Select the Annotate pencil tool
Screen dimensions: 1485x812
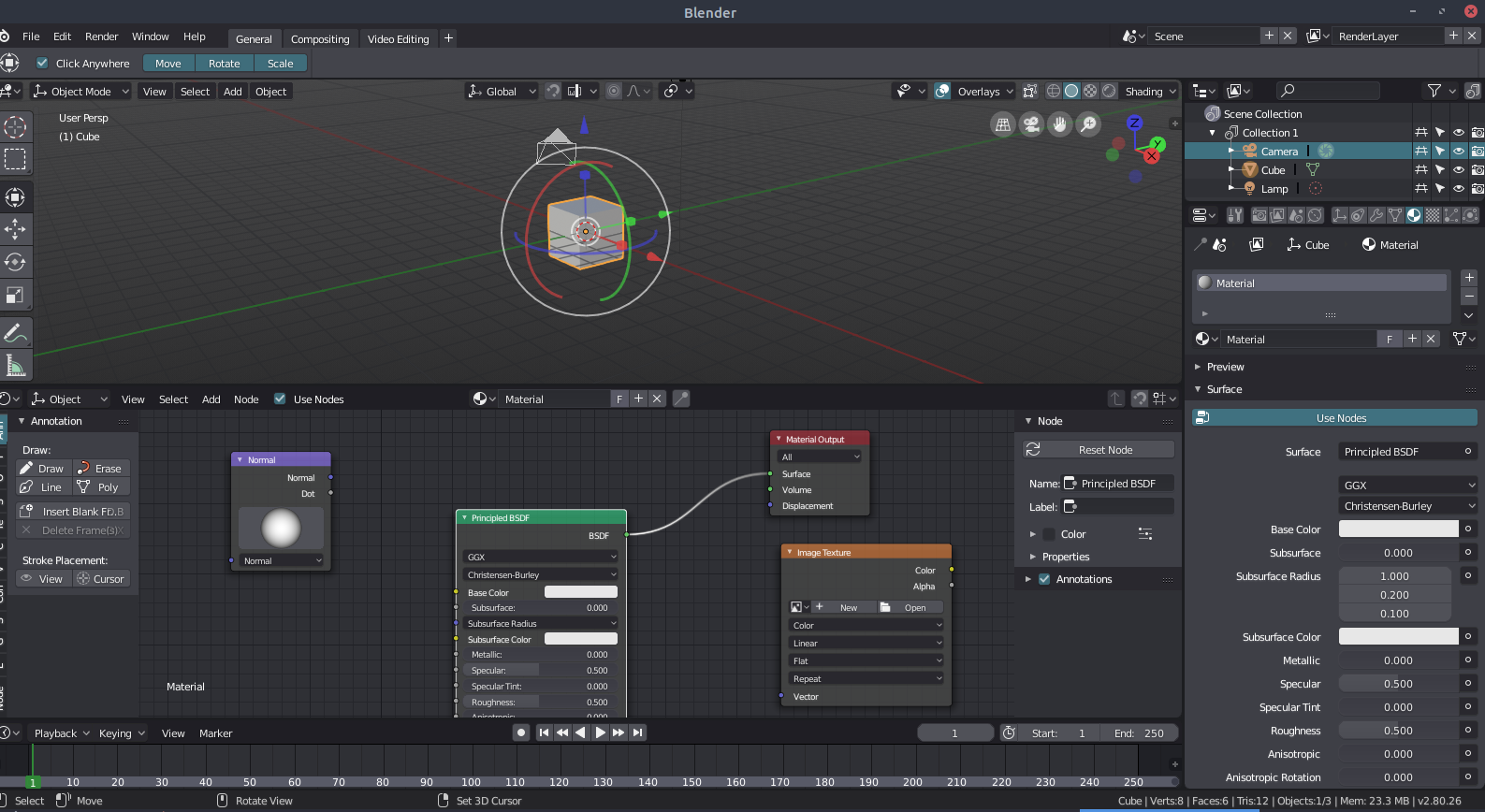coord(15,332)
